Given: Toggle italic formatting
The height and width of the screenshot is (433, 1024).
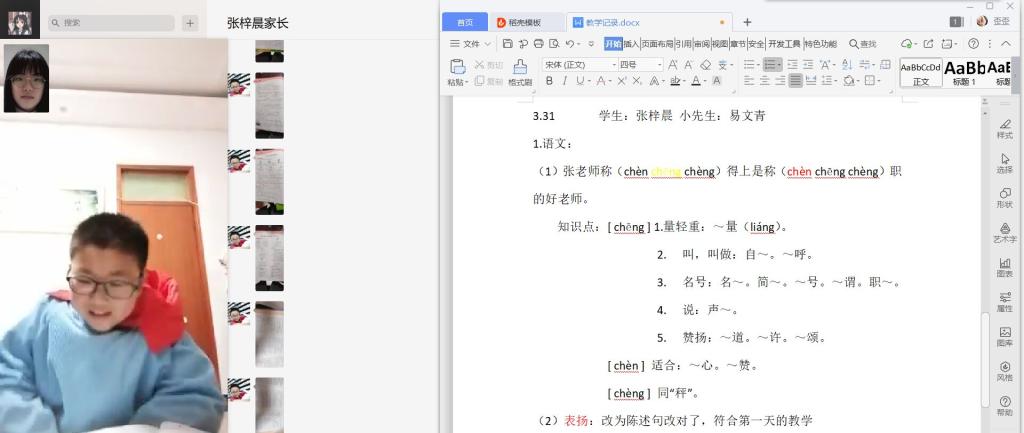Looking at the screenshot, I should click(x=564, y=81).
